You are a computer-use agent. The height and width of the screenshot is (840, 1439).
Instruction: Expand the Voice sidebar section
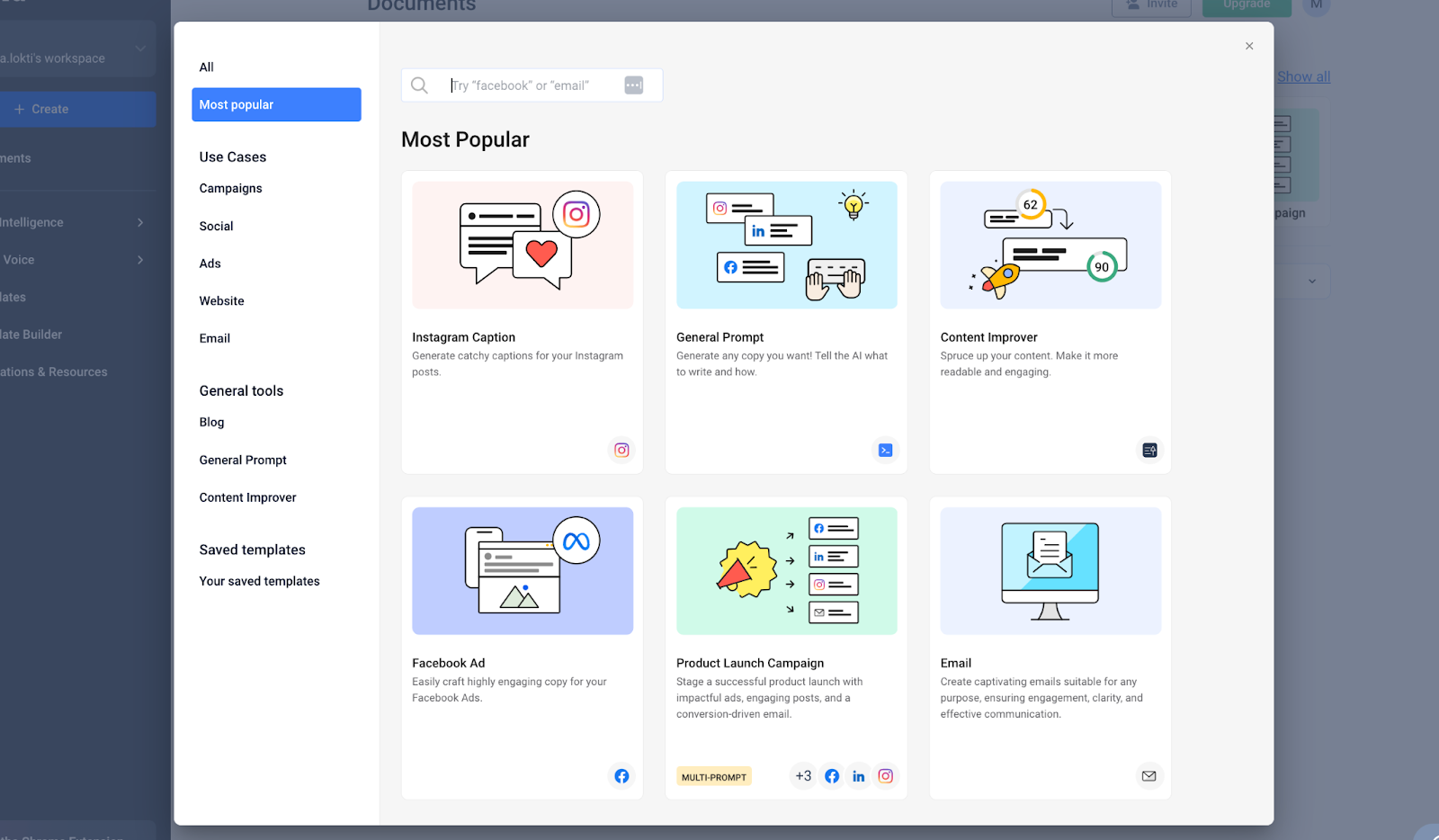tap(141, 259)
